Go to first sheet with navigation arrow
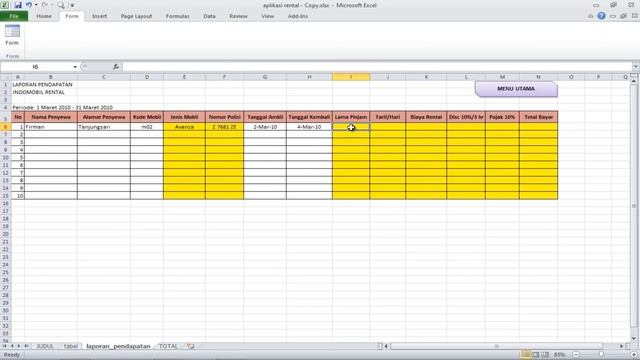This screenshot has width=640, height=360. pos(4,346)
